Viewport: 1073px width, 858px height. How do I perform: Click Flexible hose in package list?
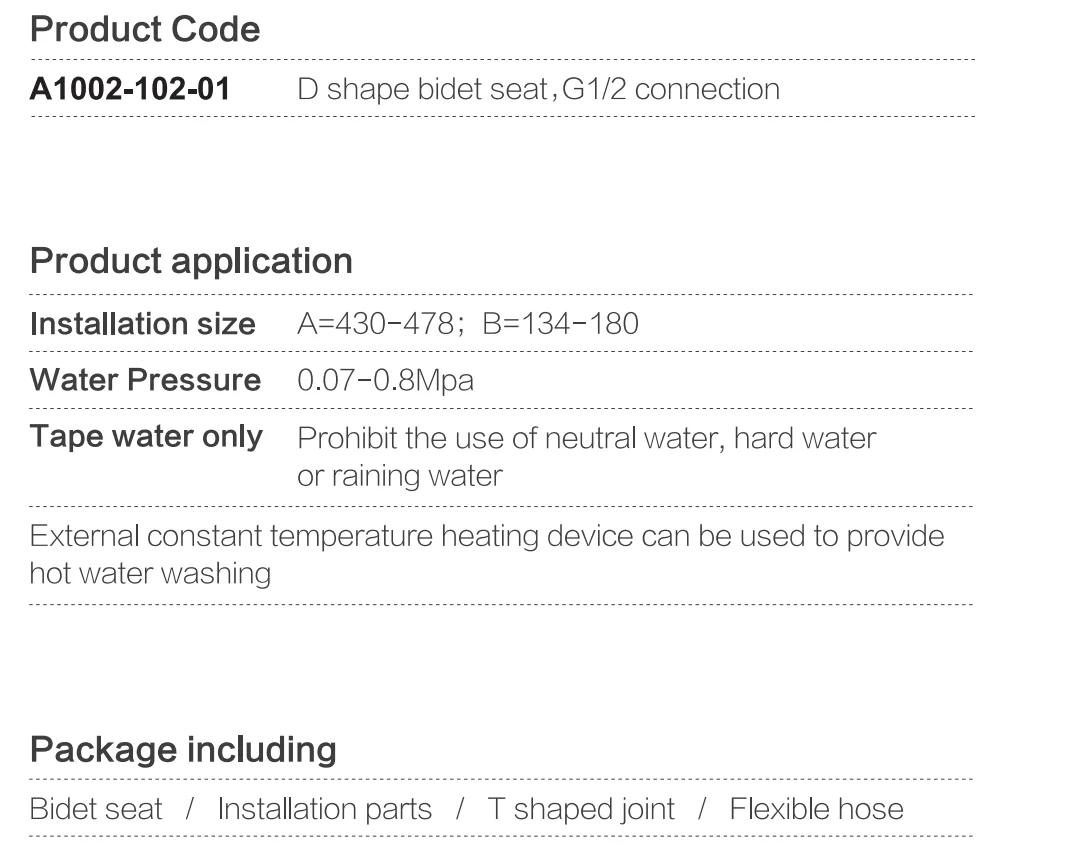click(x=816, y=809)
